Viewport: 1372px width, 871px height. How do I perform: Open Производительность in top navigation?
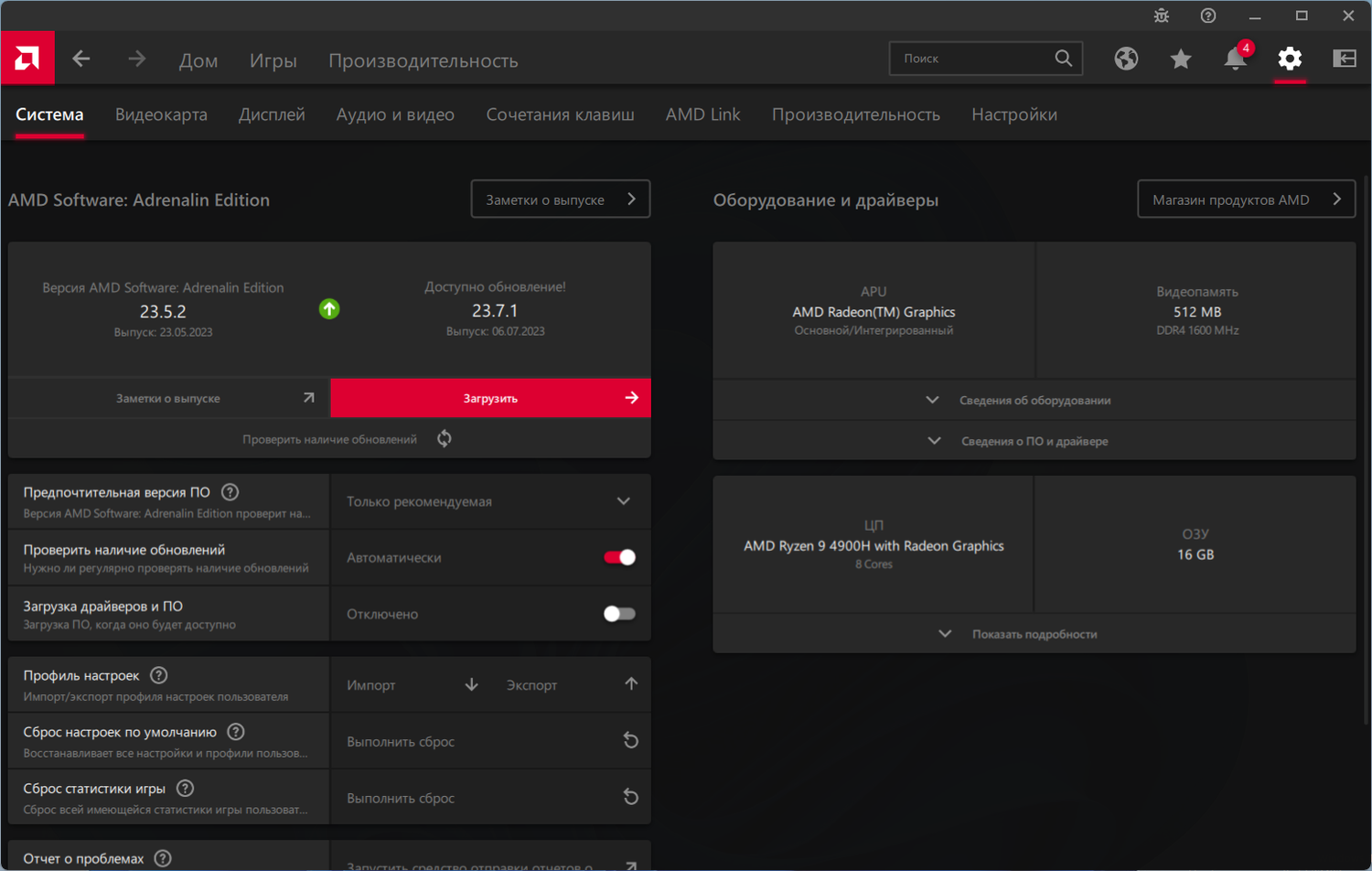tap(423, 60)
